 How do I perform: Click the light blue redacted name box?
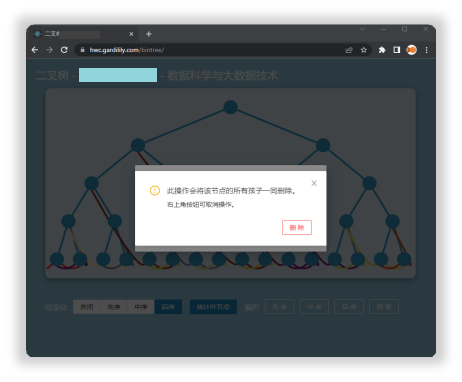coord(118,75)
